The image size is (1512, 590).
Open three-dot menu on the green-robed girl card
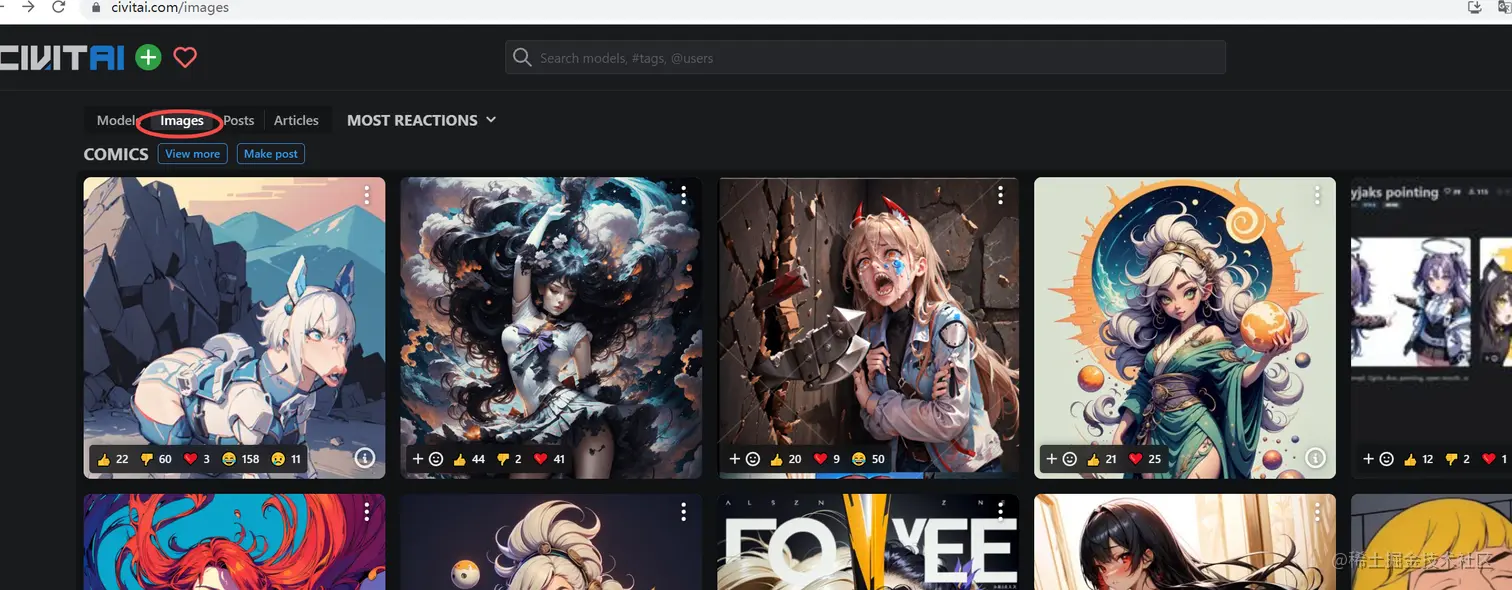click(x=1317, y=195)
